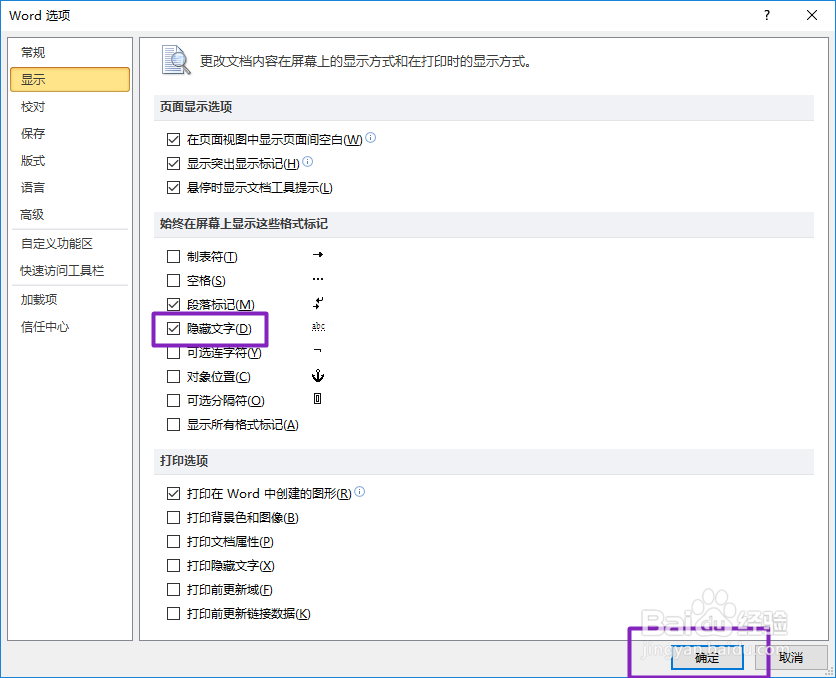Enable 打印背景色和图像 option

(173, 518)
